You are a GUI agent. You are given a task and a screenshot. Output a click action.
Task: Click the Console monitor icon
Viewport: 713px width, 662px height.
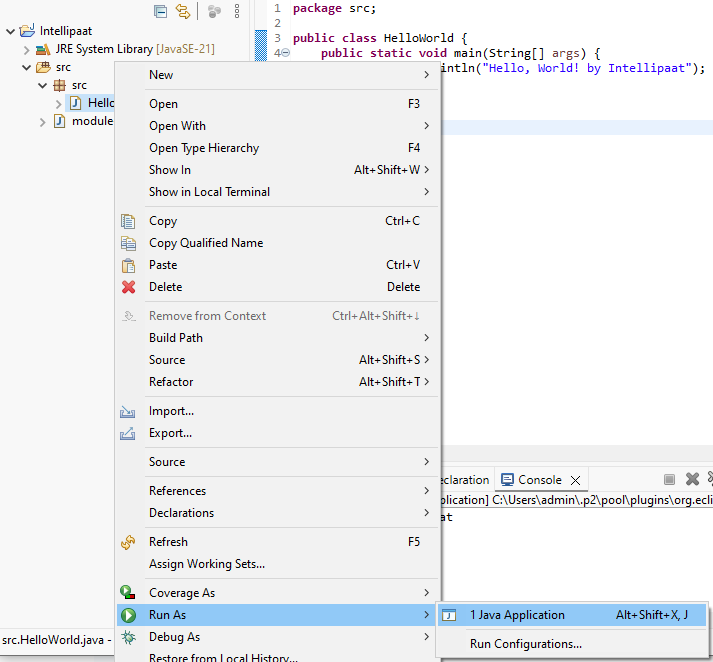(x=507, y=480)
